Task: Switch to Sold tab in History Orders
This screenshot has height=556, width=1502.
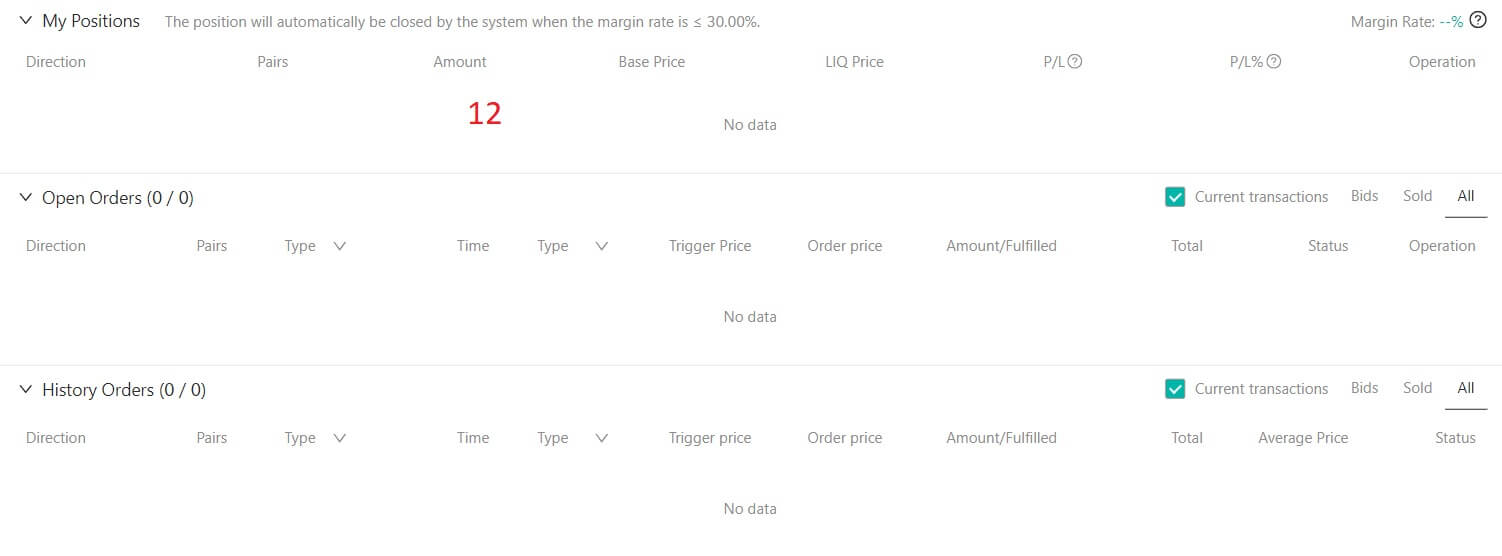Action: [x=1417, y=388]
